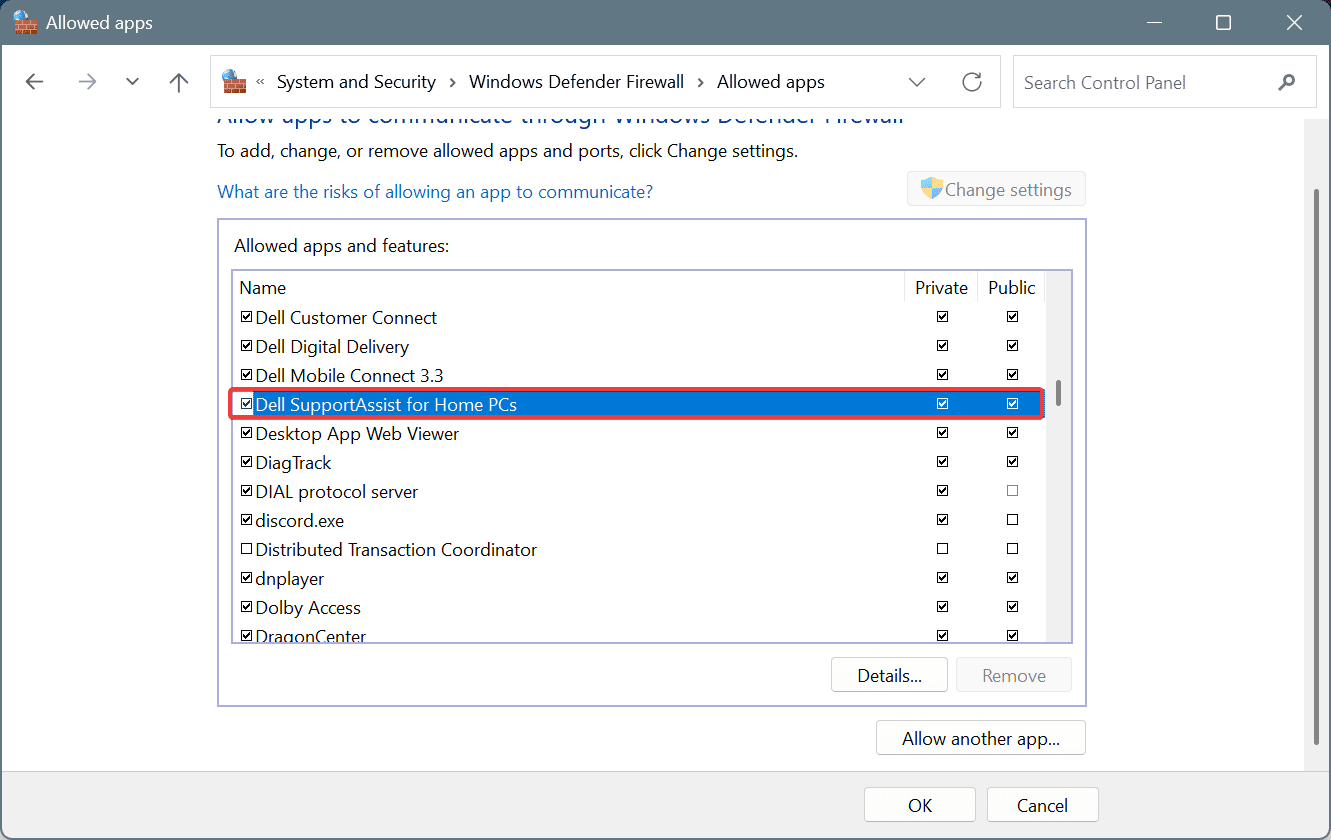1331x840 pixels.
Task: Click the apps list scrollbar thumb
Action: (1058, 393)
